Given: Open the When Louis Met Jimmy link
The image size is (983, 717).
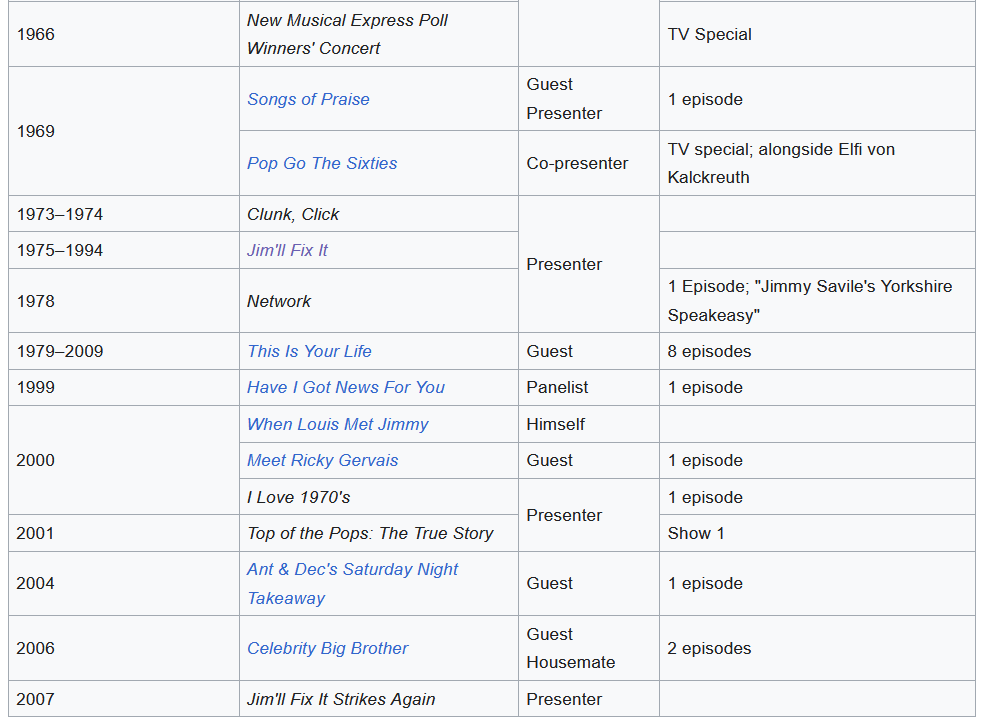Looking at the screenshot, I should [x=337, y=424].
